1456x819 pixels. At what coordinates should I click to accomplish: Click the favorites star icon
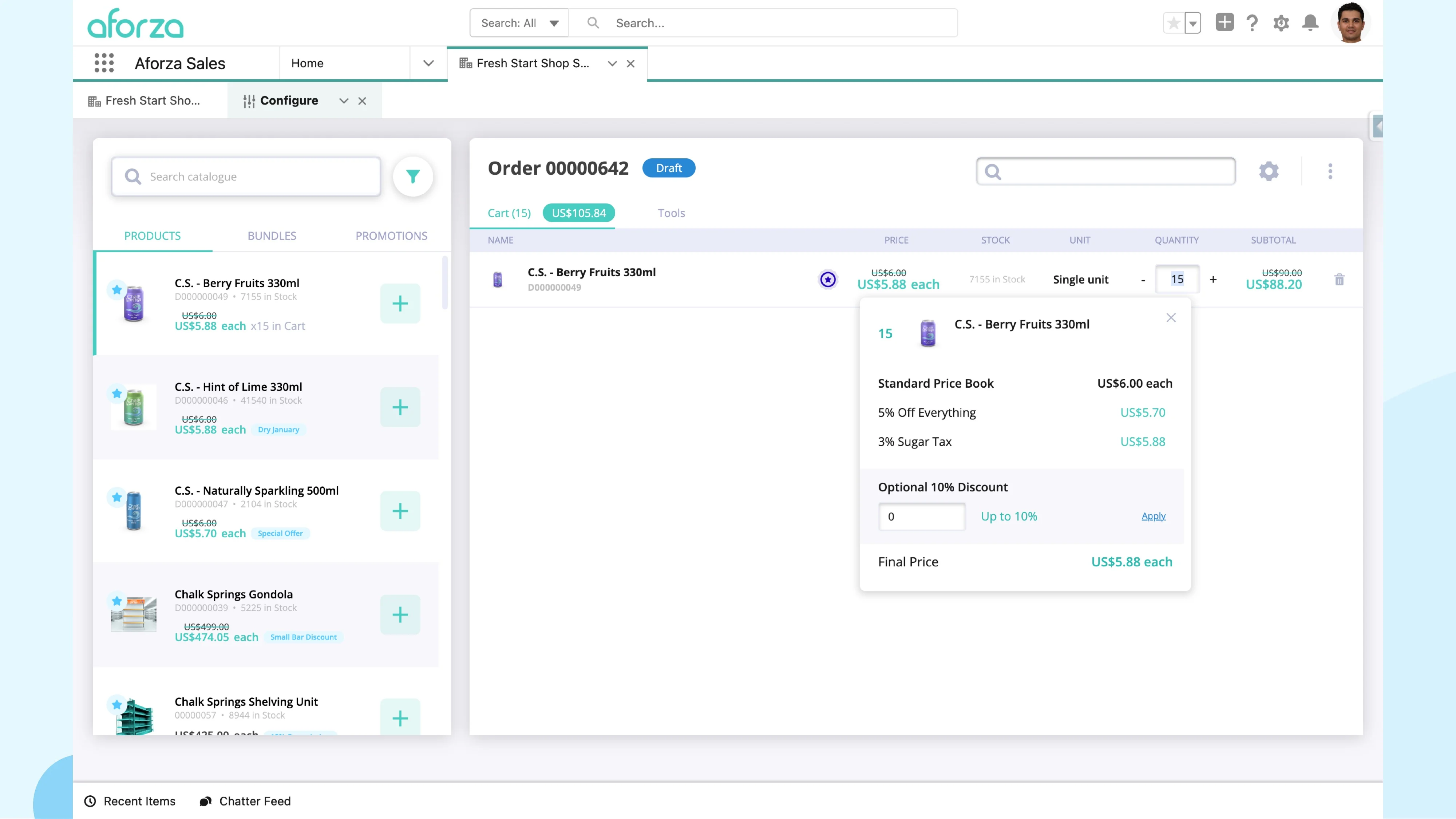pos(1174,23)
